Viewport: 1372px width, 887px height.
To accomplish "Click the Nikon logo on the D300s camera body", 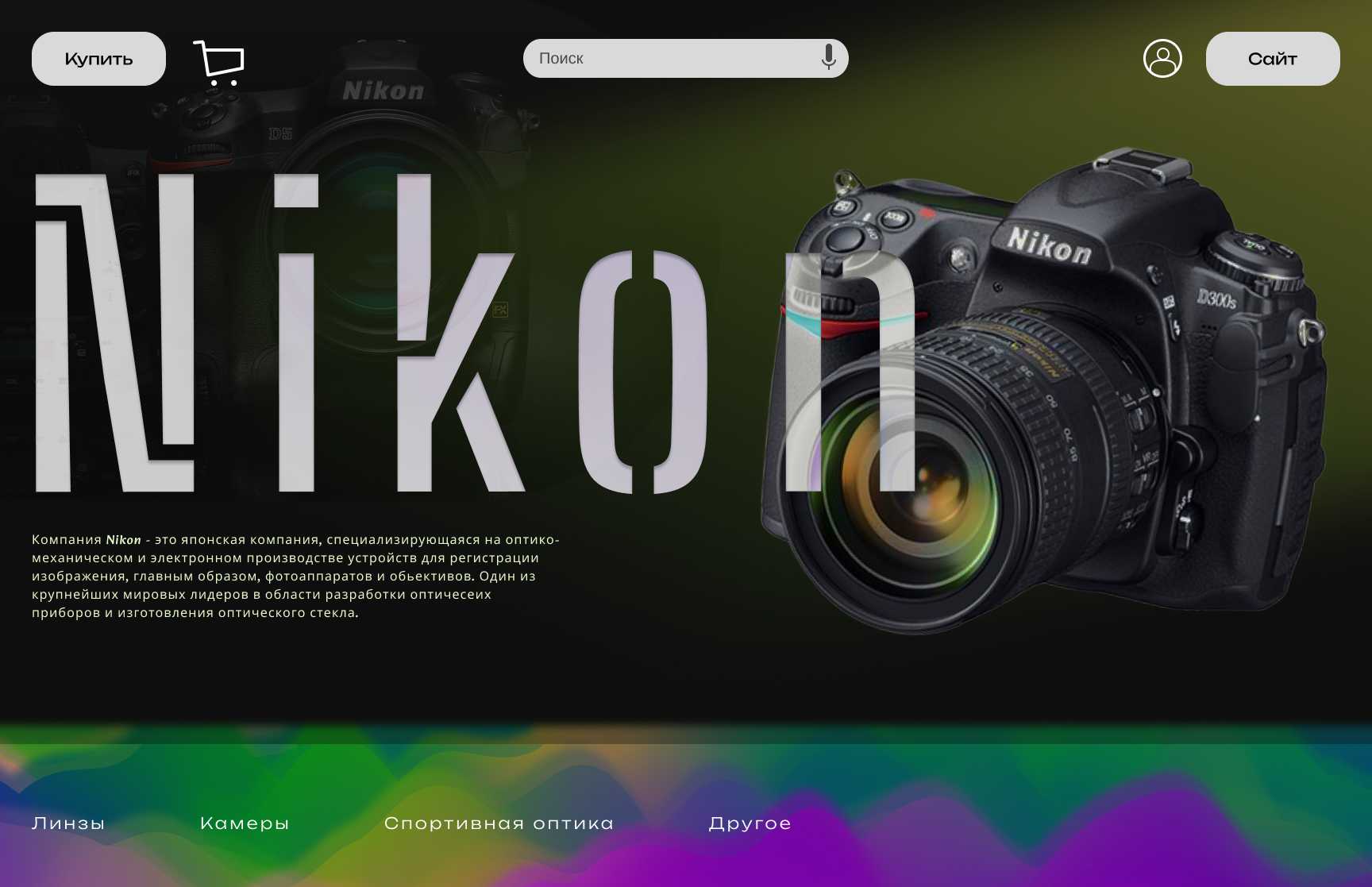I will coord(1049,245).
